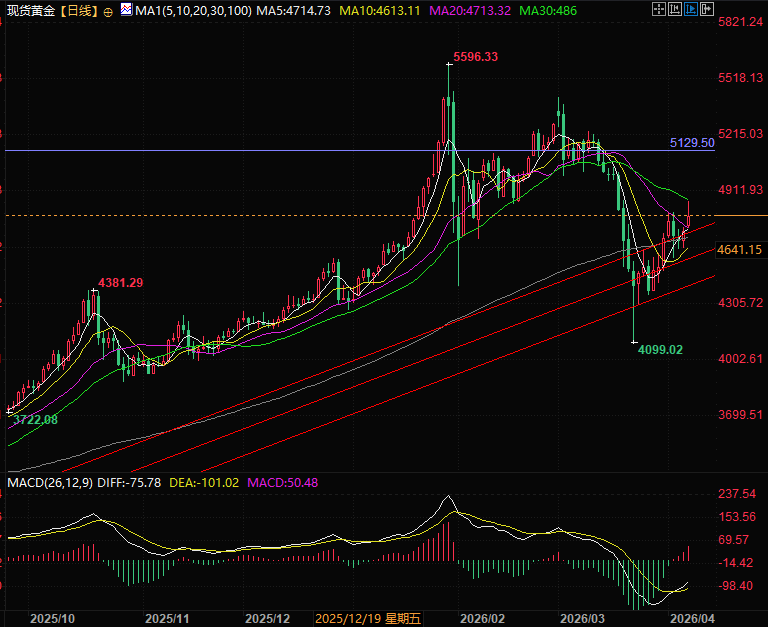This screenshot has width=768, height=627.
Task: Click the MA10:4613.11 value
Action: (x=380, y=11)
